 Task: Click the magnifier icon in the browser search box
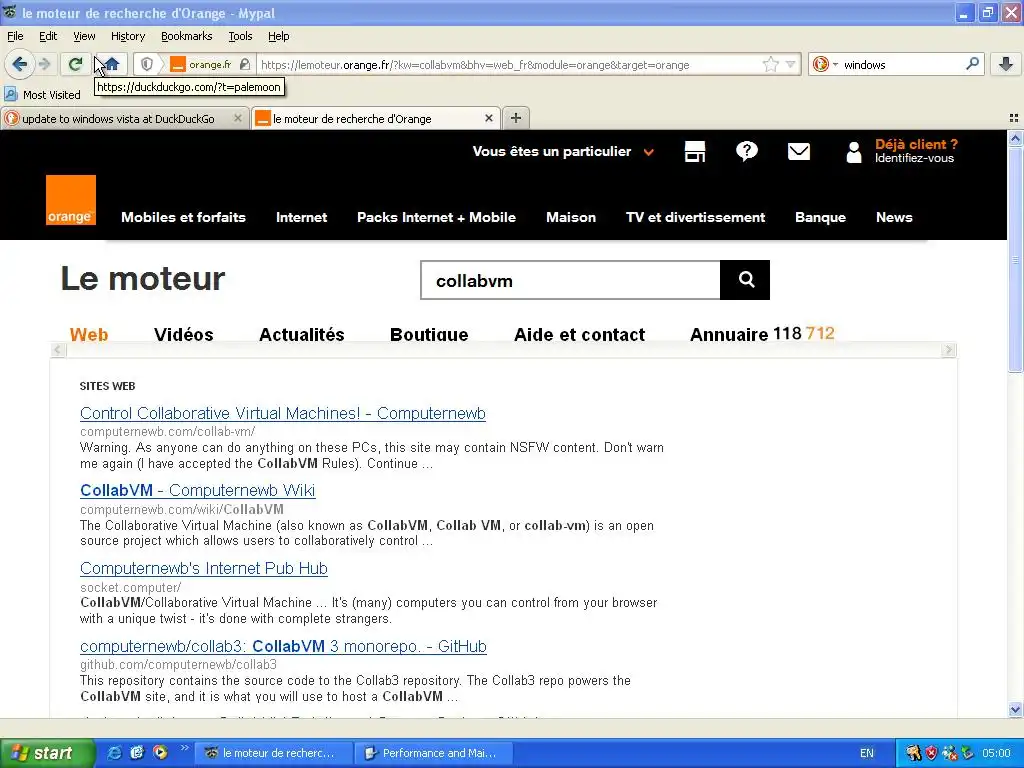[x=972, y=64]
